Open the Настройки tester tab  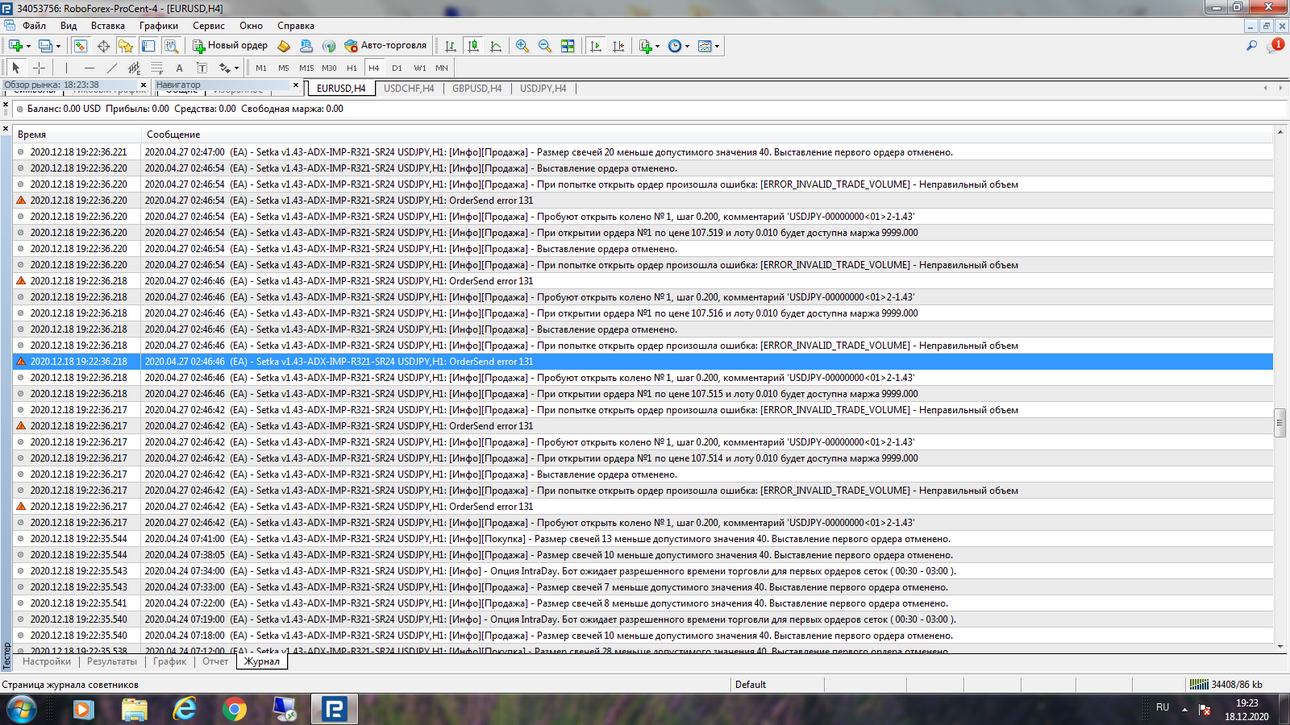coord(47,661)
